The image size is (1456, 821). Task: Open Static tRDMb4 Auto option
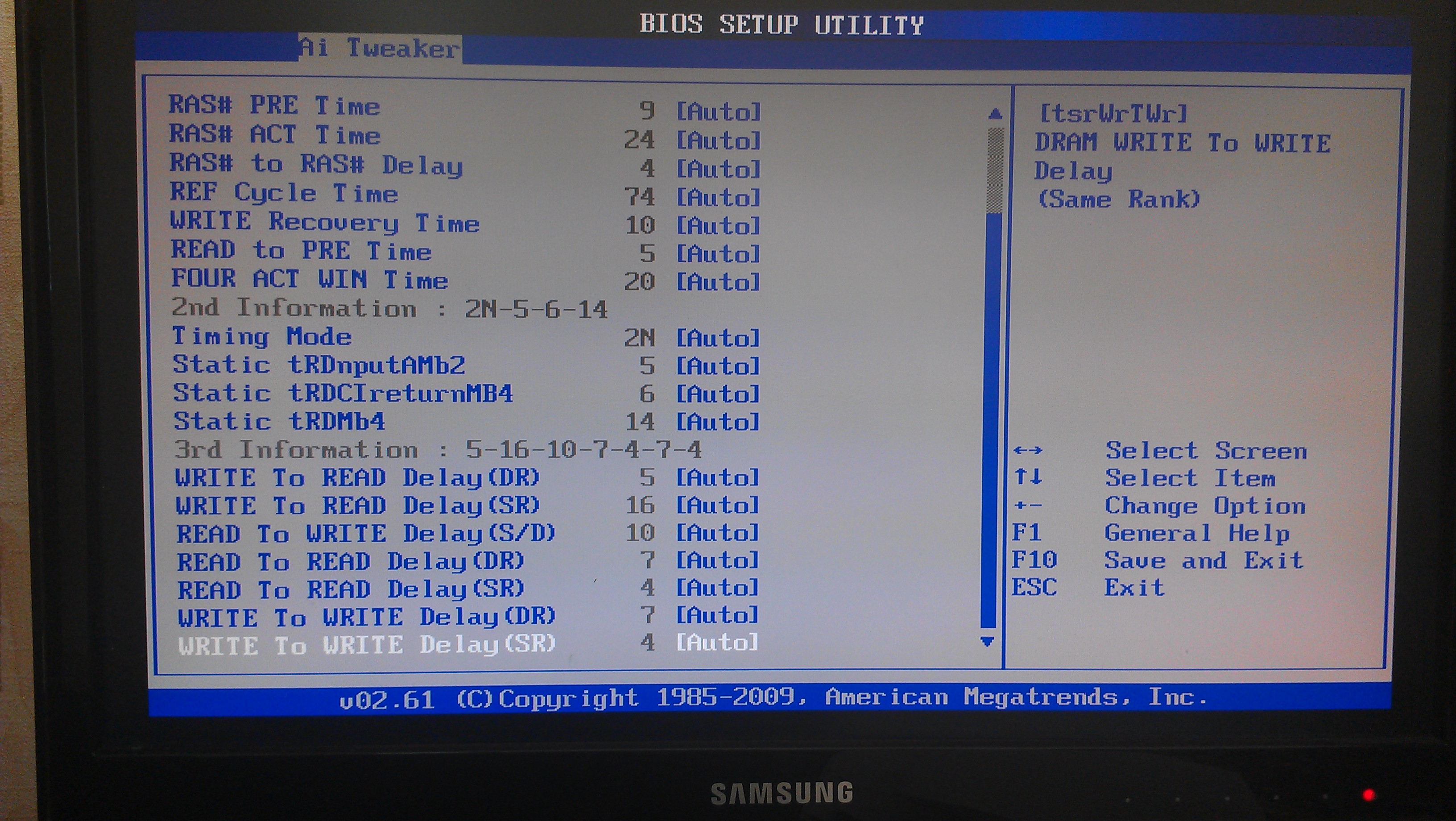pos(718,422)
